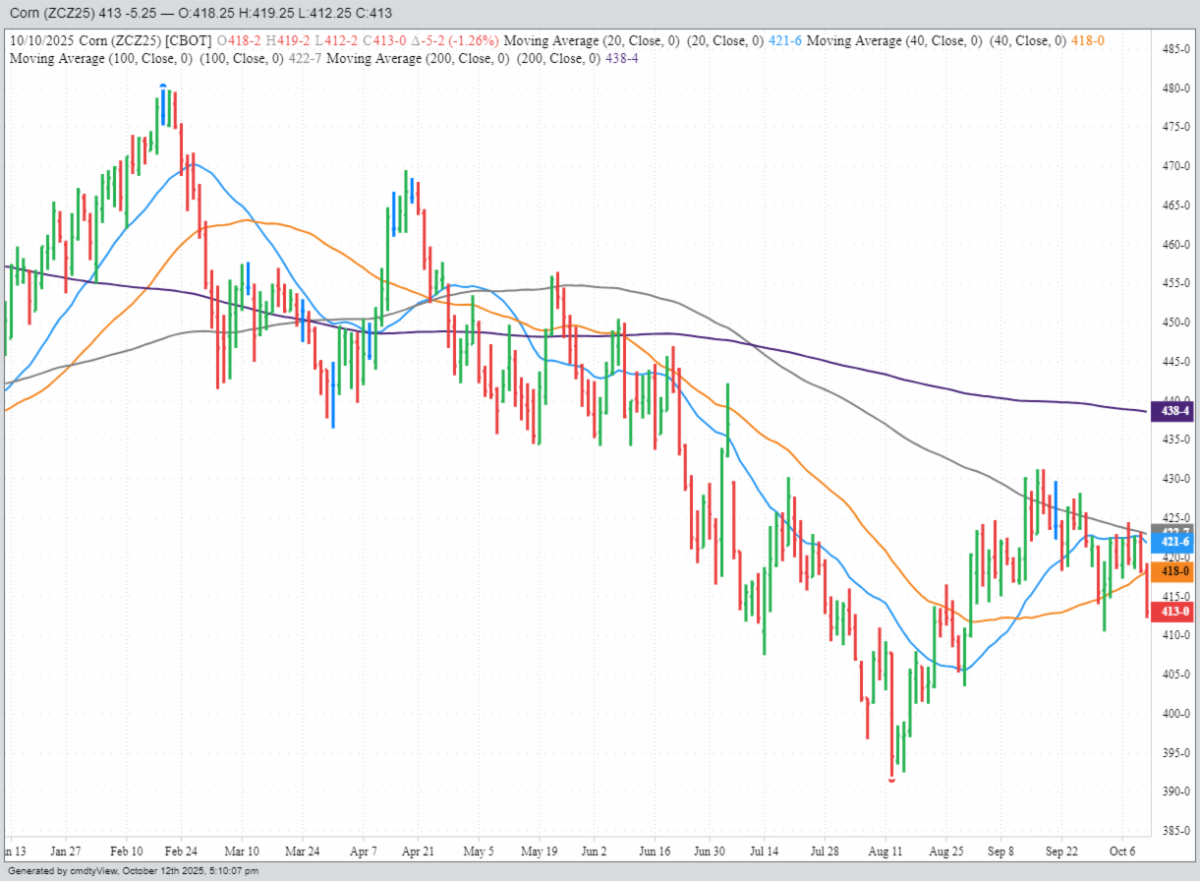Click the purple 438-4 price tag
The height and width of the screenshot is (881, 1200).
[x=1175, y=411]
